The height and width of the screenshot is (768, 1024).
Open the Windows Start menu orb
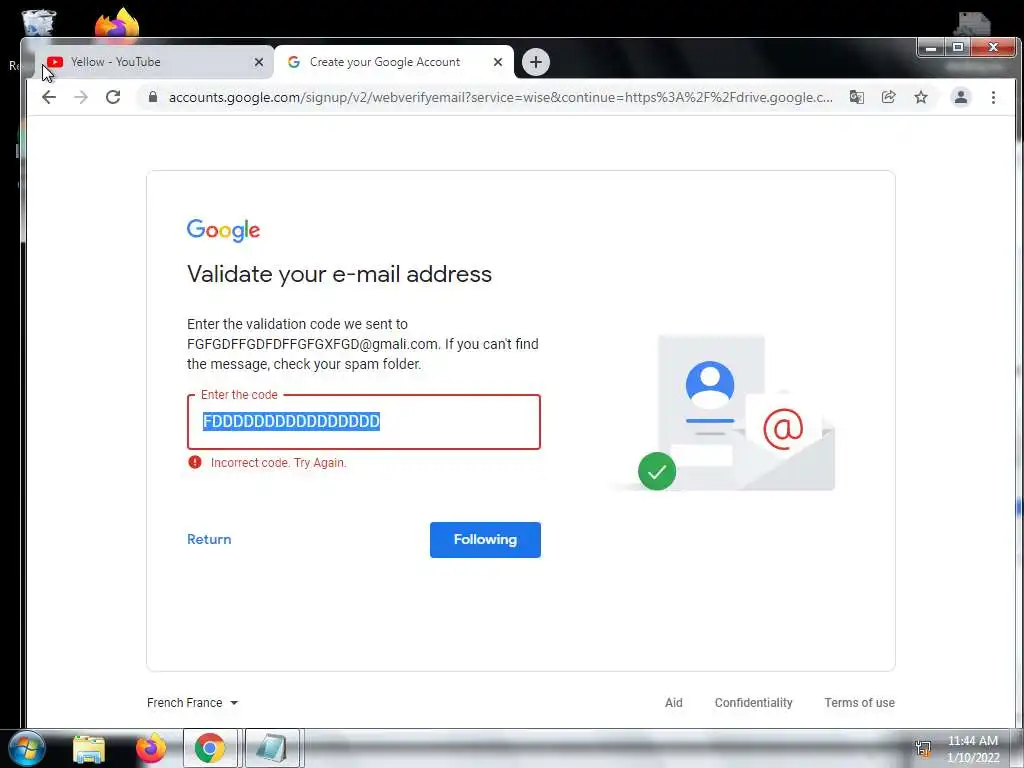click(x=27, y=748)
